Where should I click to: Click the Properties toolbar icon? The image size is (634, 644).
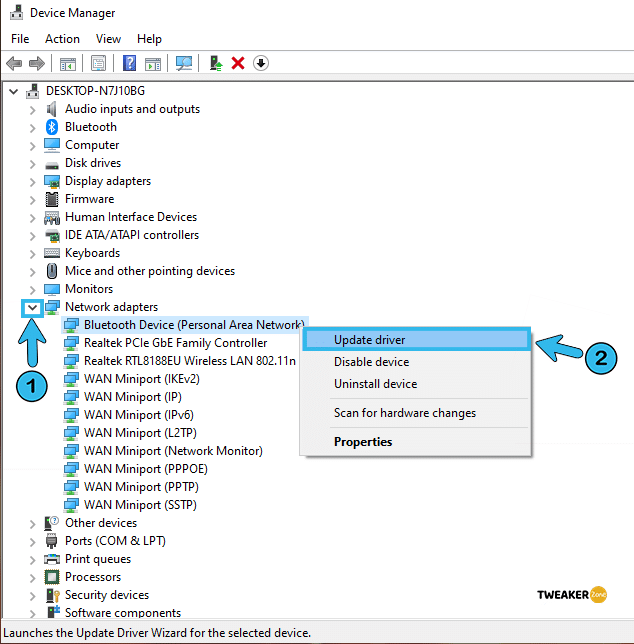[x=99, y=64]
